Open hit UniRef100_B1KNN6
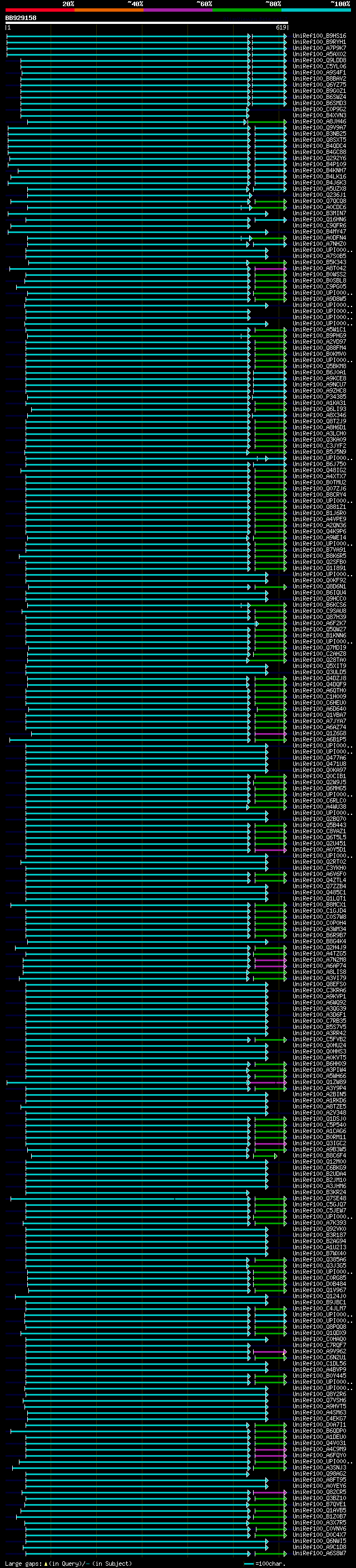This screenshot has height=1568, width=356. [x=319, y=635]
